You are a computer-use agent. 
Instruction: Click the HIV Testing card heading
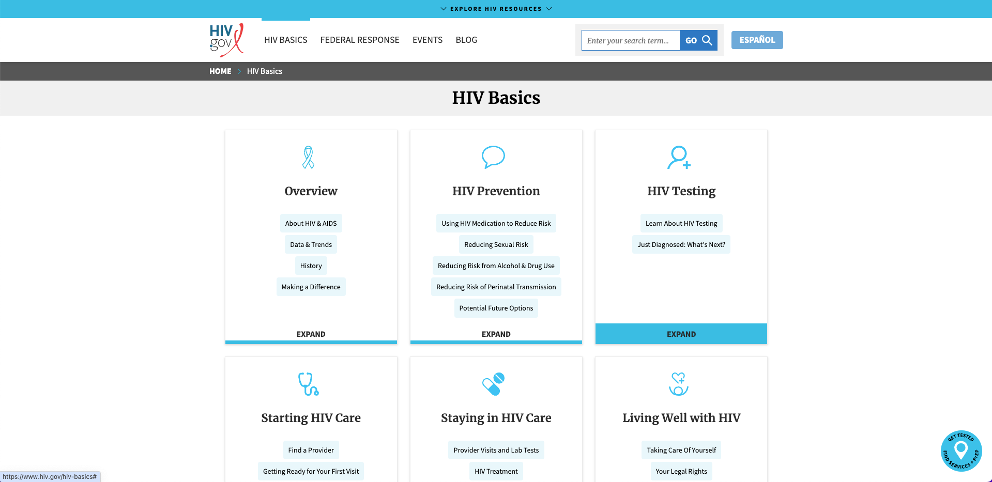click(681, 191)
